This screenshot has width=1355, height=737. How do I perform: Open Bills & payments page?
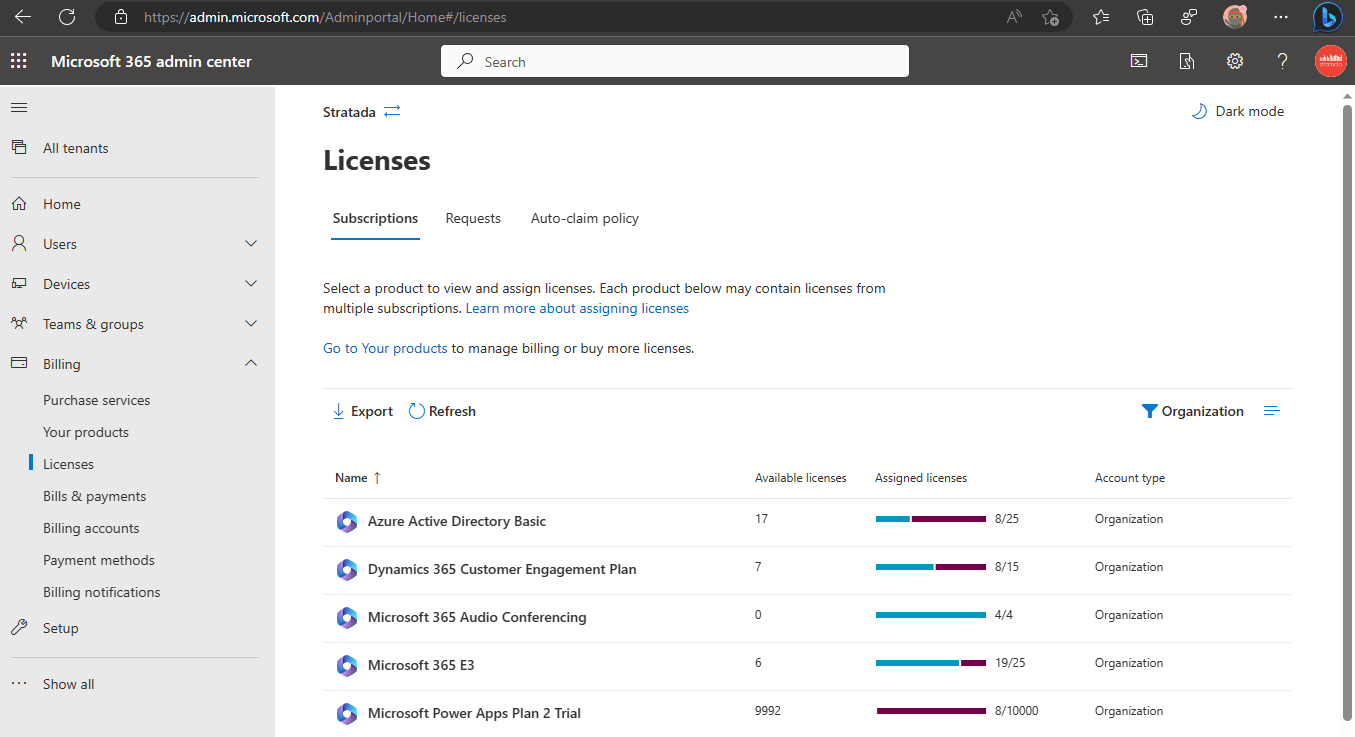(94, 496)
